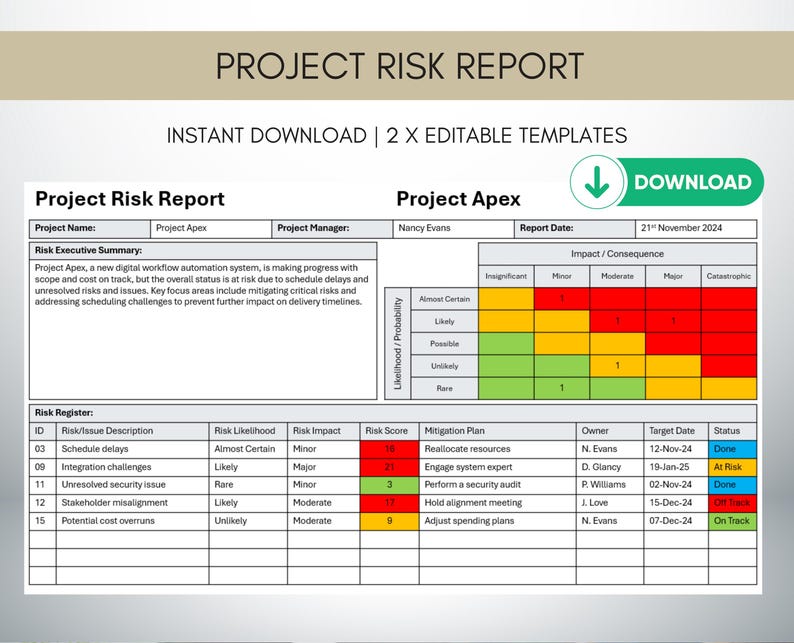Click the DOWNLOAD button label
The height and width of the screenshot is (643, 794).
692,182
